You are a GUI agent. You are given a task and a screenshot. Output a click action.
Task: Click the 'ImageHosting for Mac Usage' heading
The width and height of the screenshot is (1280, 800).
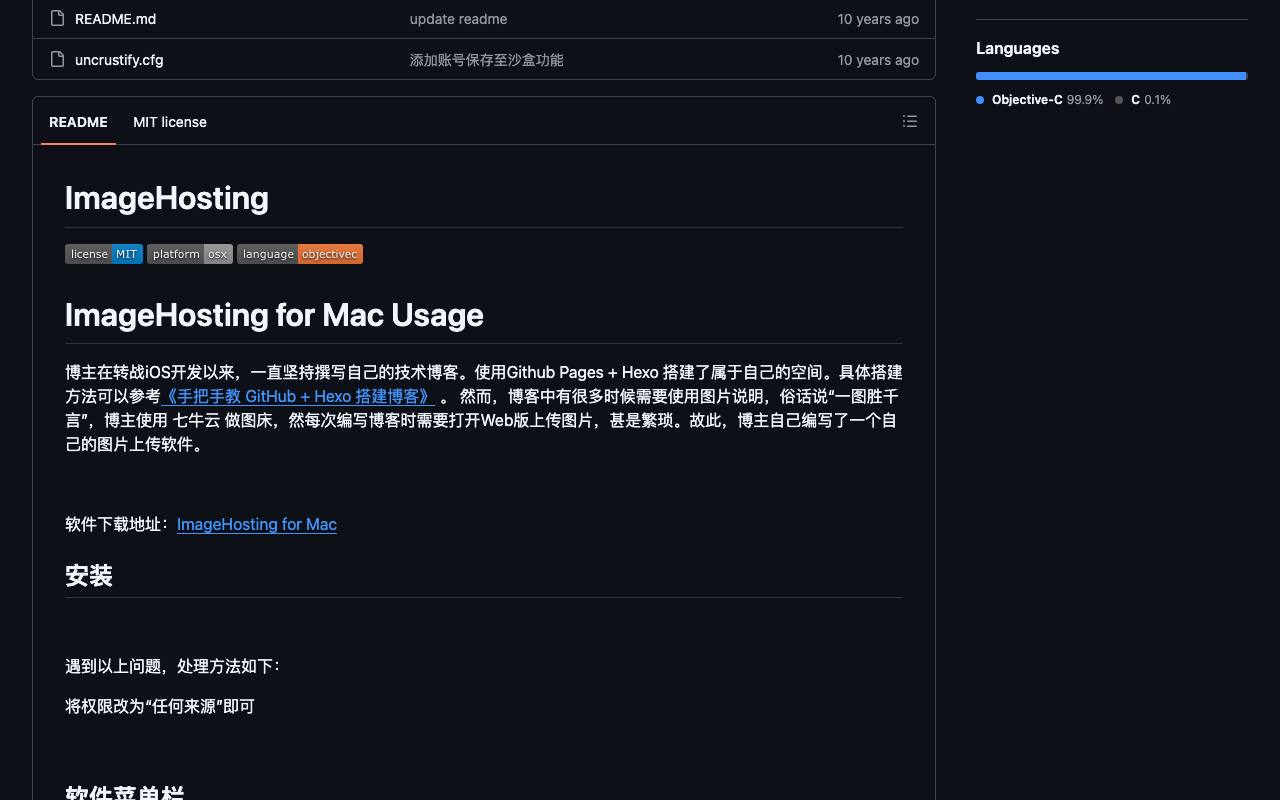[x=274, y=315]
